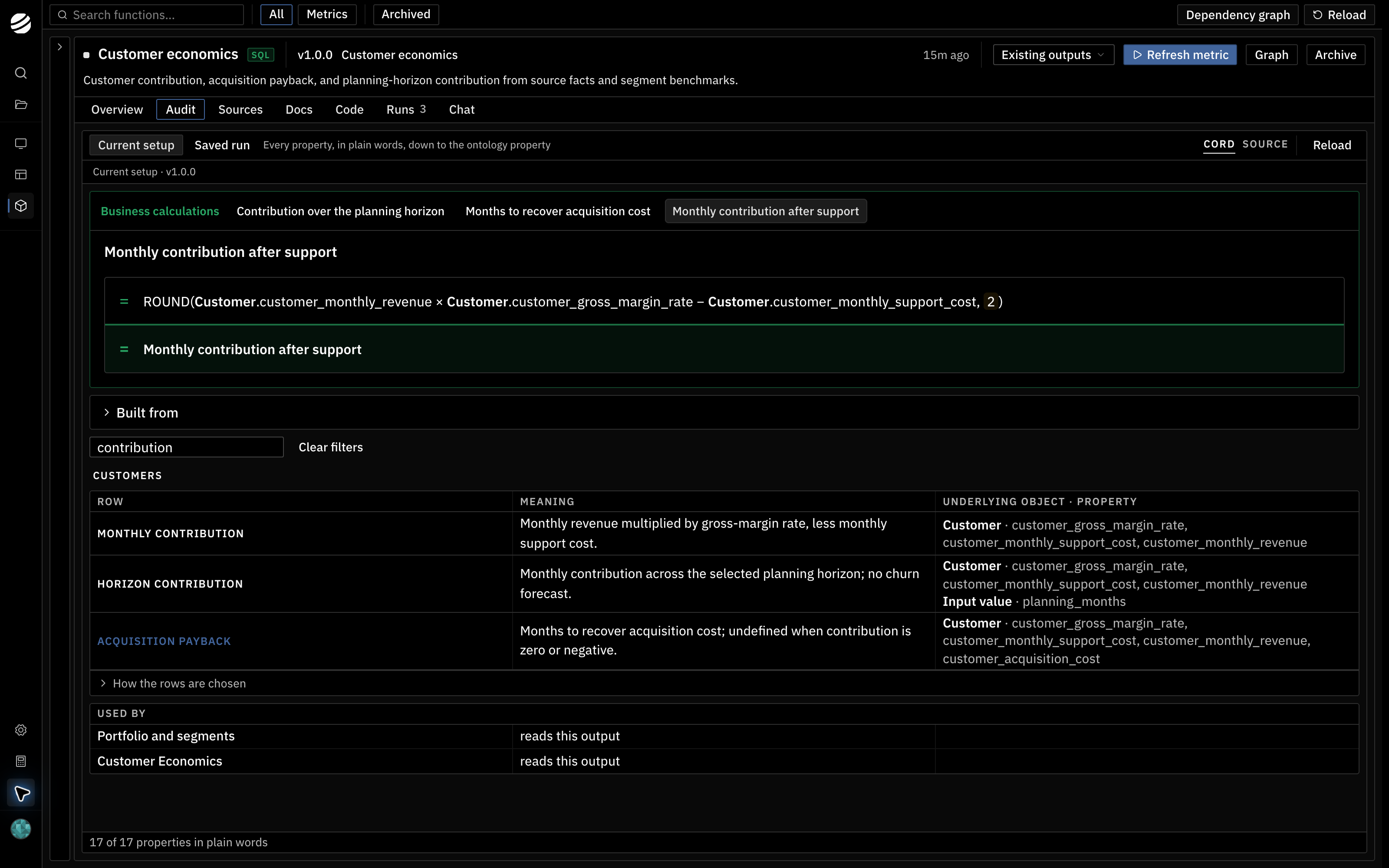Image resolution: width=1389 pixels, height=868 pixels.
Task: Click the UNDERLYING OBJECT · PROPERTY header
Action: point(1040,502)
